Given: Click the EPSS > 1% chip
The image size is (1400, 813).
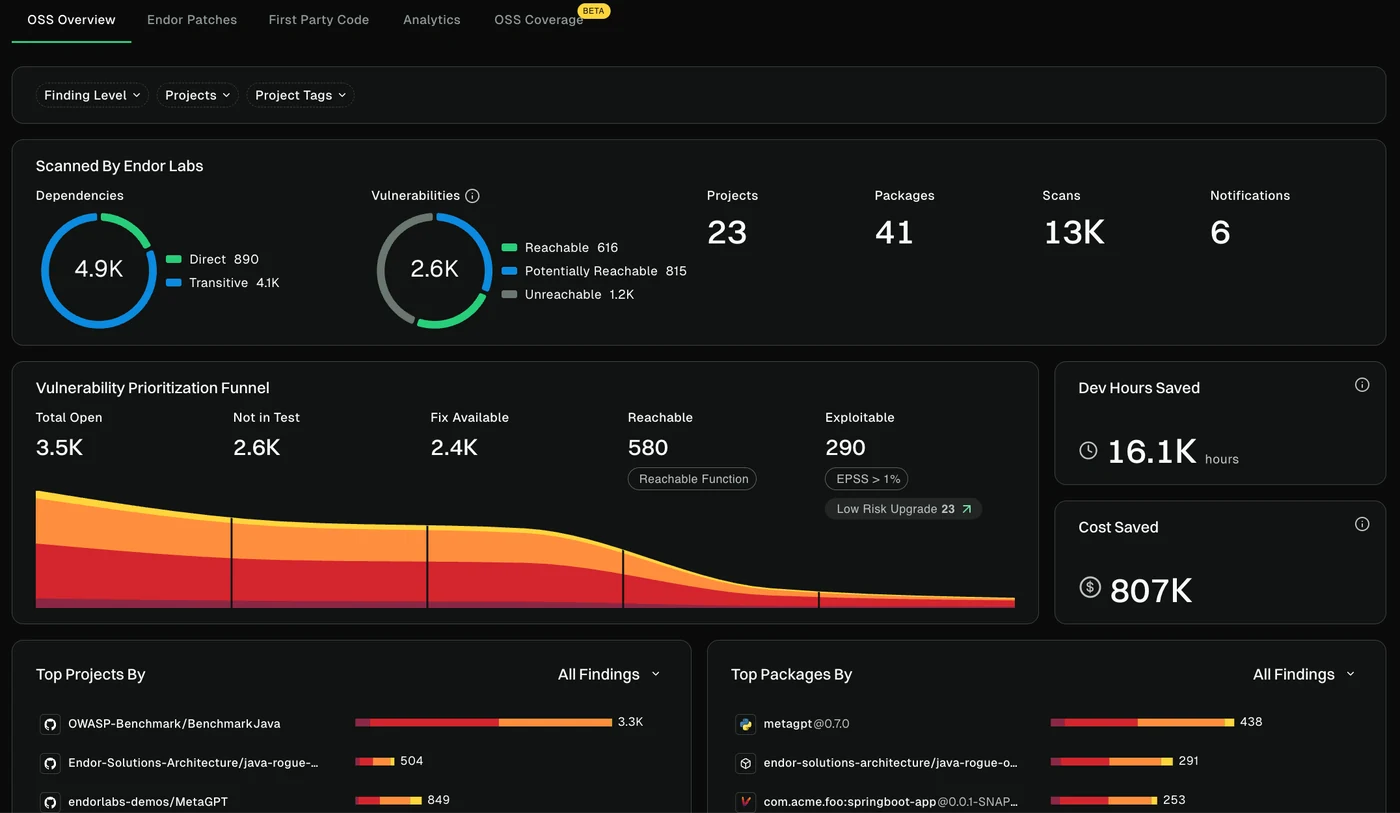Looking at the screenshot, I should click(x=867, y=479).
